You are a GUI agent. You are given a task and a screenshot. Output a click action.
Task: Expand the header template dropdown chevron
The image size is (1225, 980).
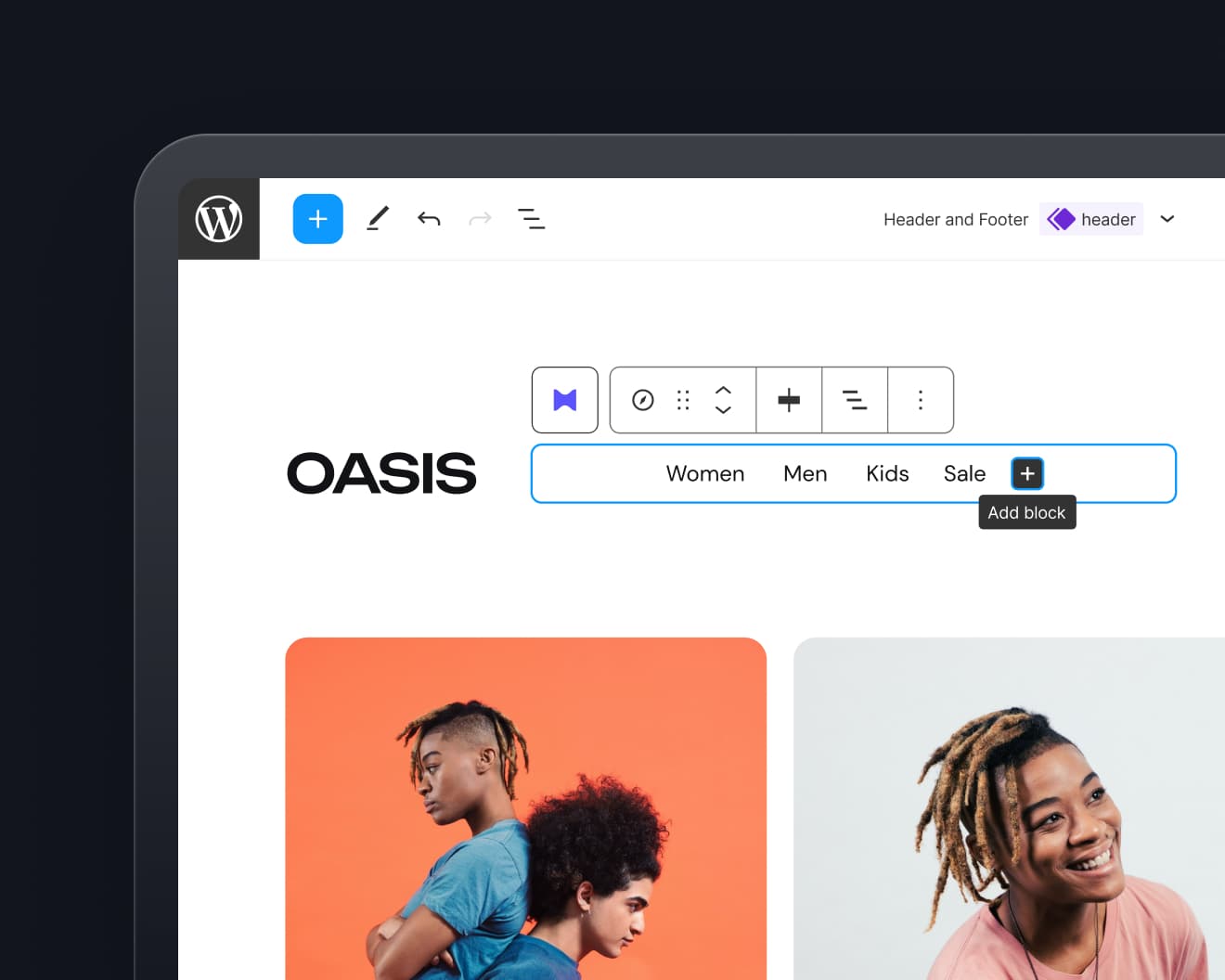point(1167,219)
